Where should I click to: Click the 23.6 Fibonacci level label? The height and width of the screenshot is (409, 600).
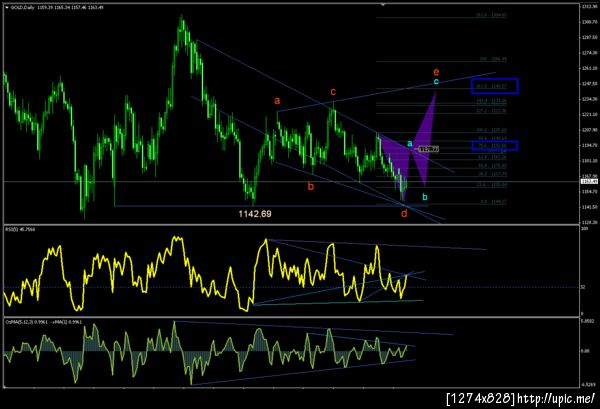(494, 185)
